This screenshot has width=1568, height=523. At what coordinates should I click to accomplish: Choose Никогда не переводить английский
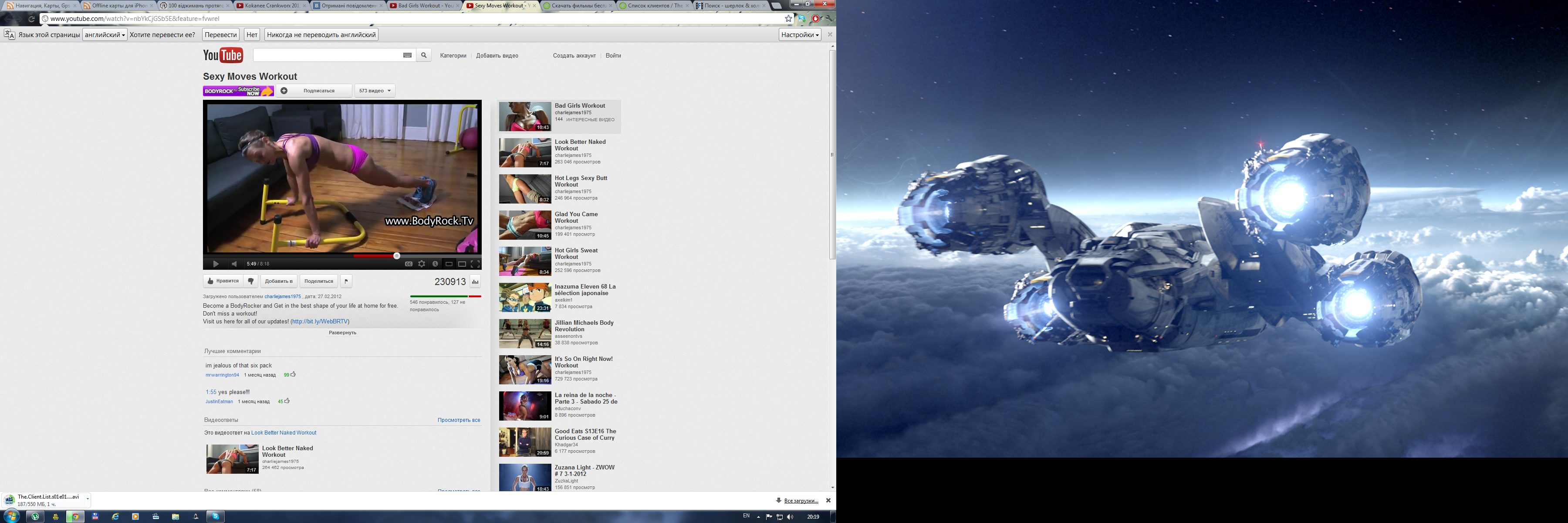click(x=321, y=35)
